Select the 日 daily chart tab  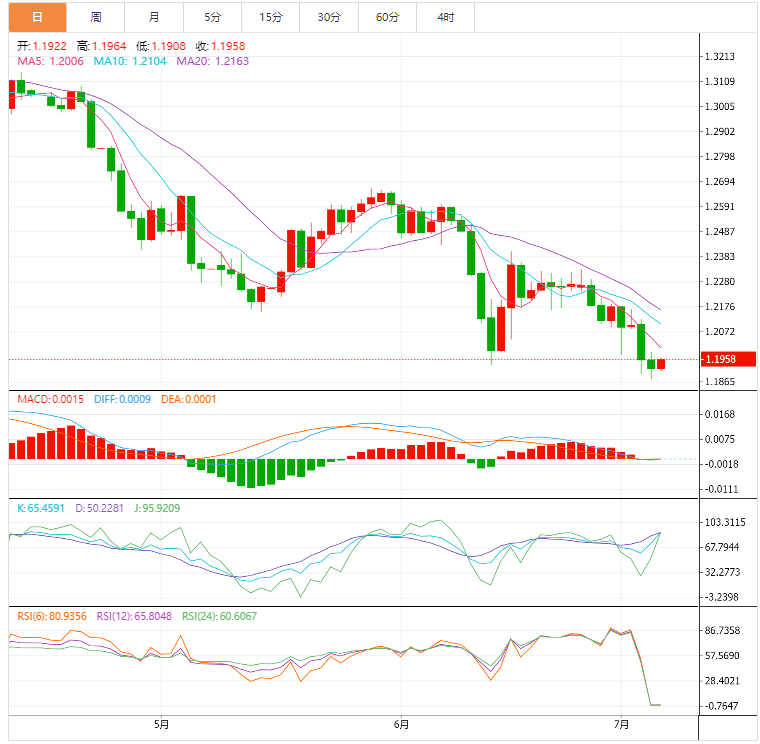pos(37,17)
